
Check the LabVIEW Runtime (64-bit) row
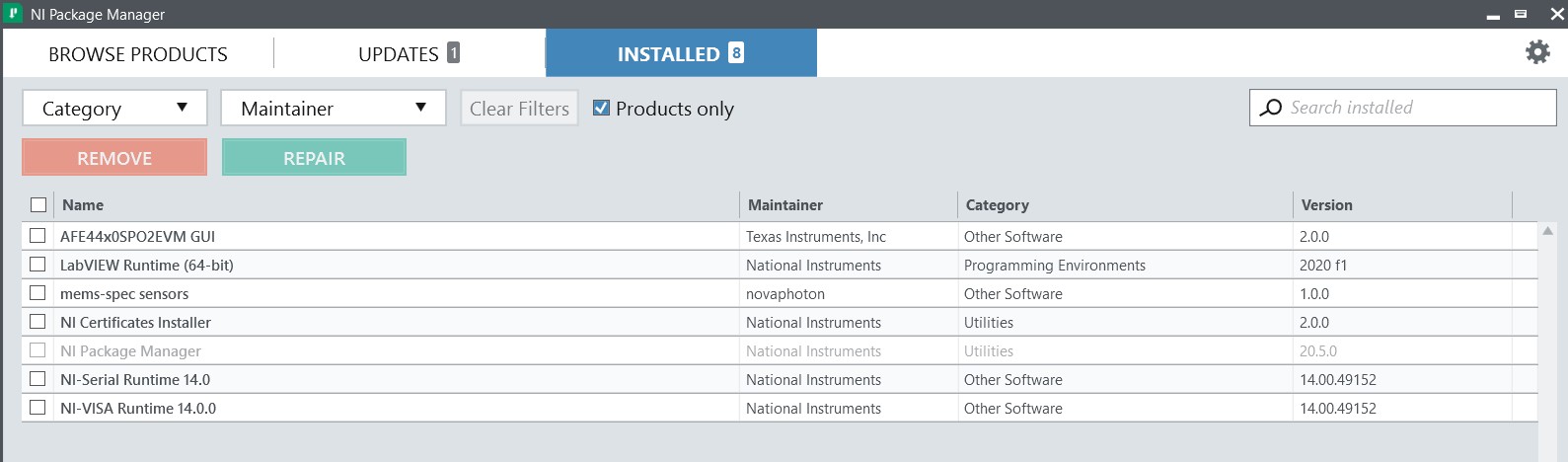pyautogui.click(x=37, y=265)
